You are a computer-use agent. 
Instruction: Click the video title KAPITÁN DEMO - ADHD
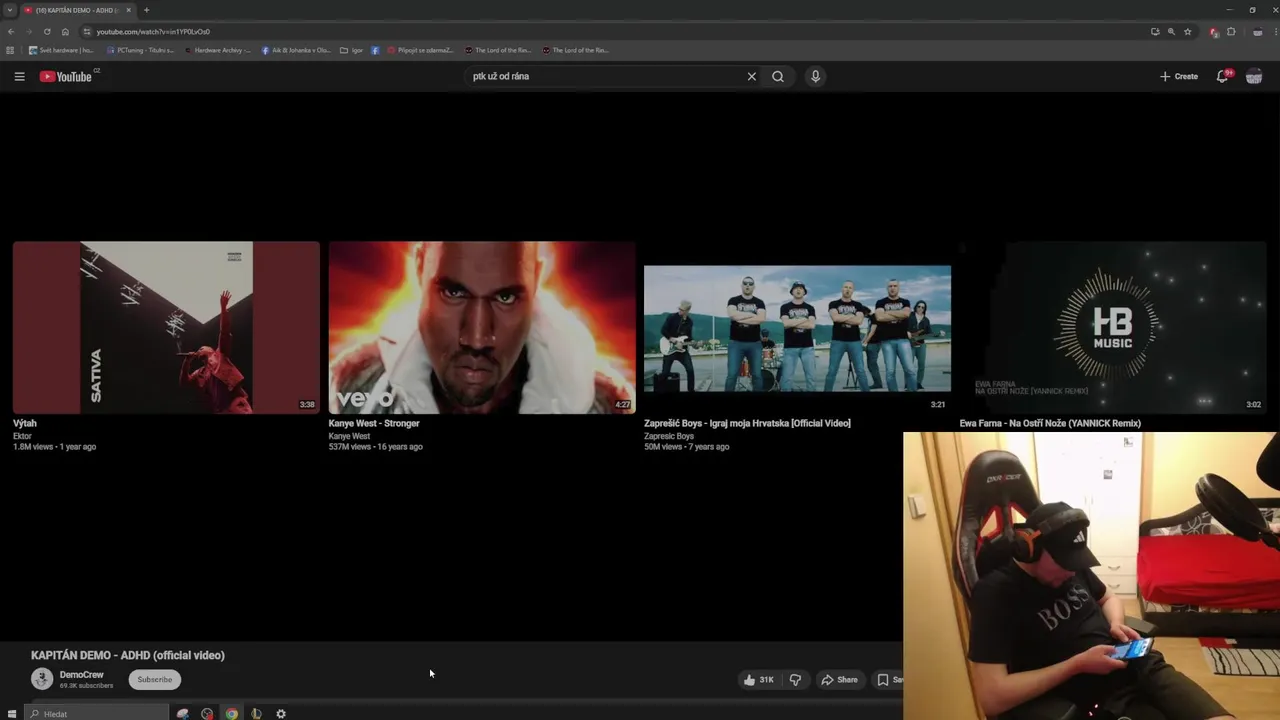click(x=128, y=655)
